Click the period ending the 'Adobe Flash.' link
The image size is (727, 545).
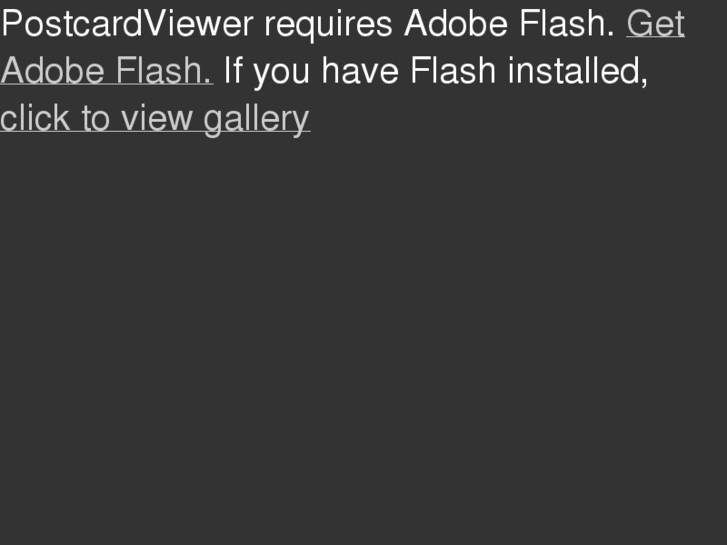[x=208, y=82]
